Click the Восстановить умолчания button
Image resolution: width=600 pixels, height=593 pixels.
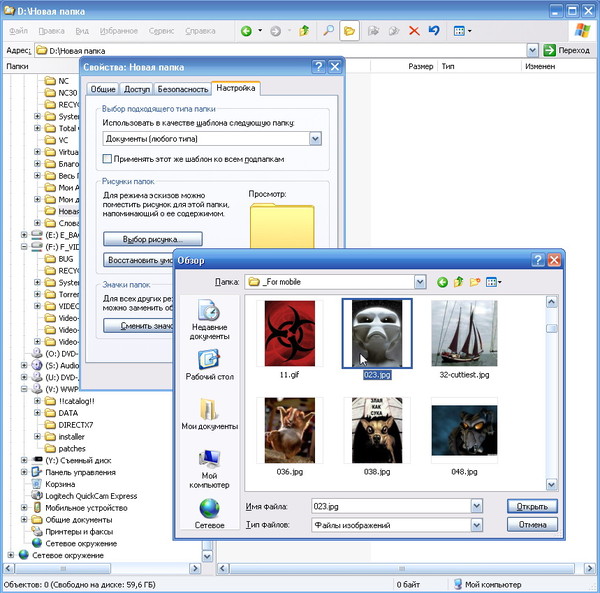pyautogui.click(x=138, y=260)
